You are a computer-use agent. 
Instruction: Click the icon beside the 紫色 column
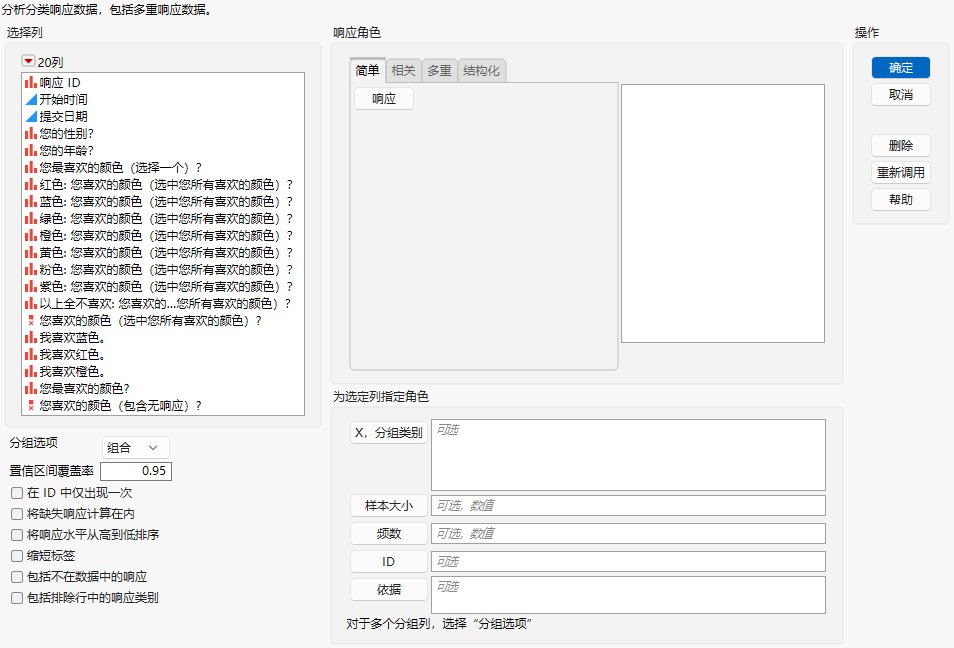[30, 287]
